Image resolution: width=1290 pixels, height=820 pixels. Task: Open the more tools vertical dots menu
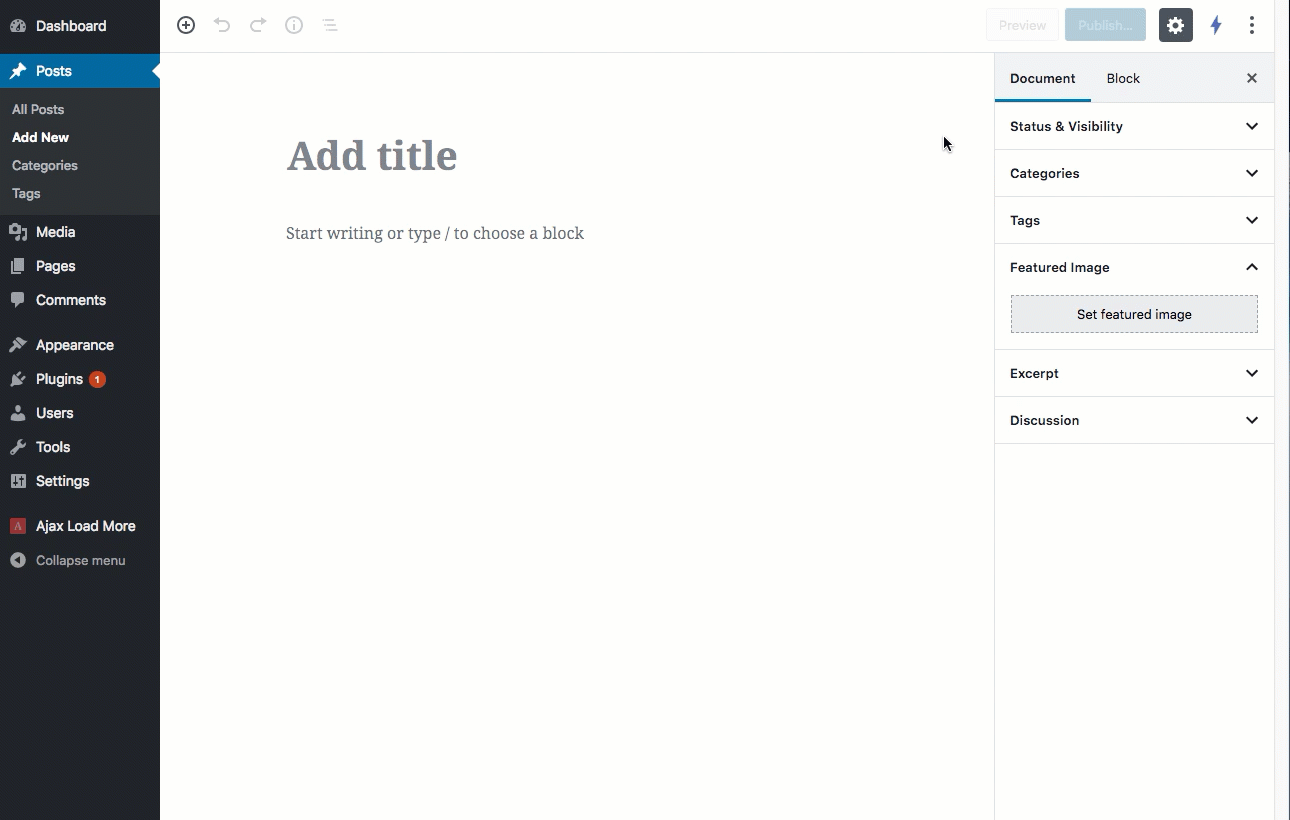pyautogui.click(x=1252, y=25)
